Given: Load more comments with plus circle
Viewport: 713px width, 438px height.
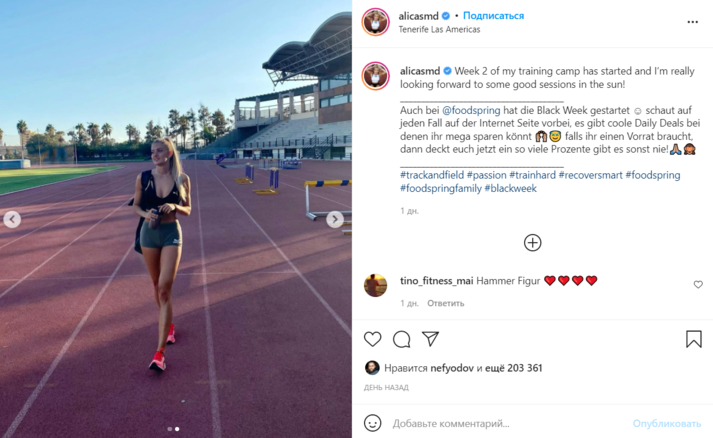Looking at the screenshot, I should click(x=532, y=242).
